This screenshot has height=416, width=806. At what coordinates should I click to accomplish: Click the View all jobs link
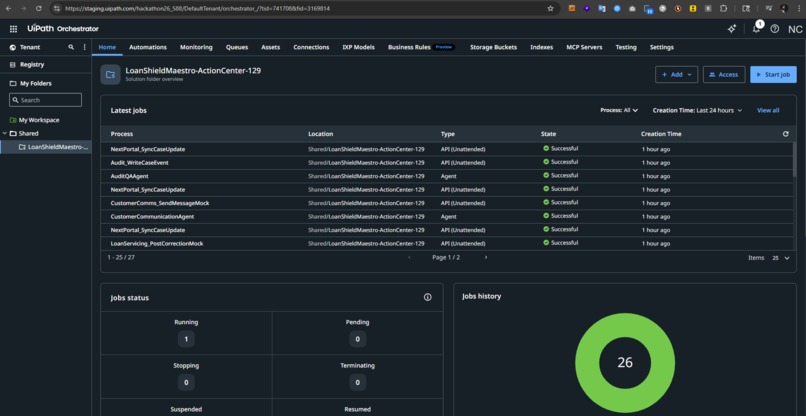(x=768, y=110)
